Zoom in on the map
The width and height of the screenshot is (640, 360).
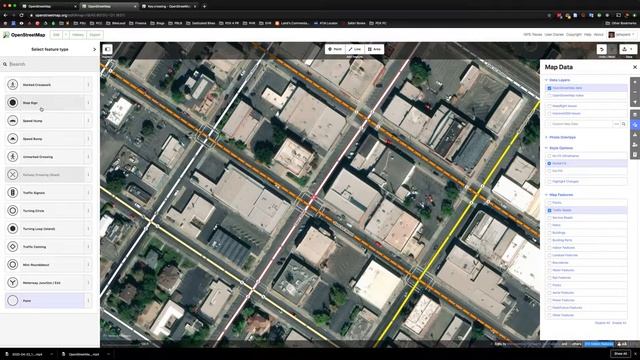pos(635,82)
